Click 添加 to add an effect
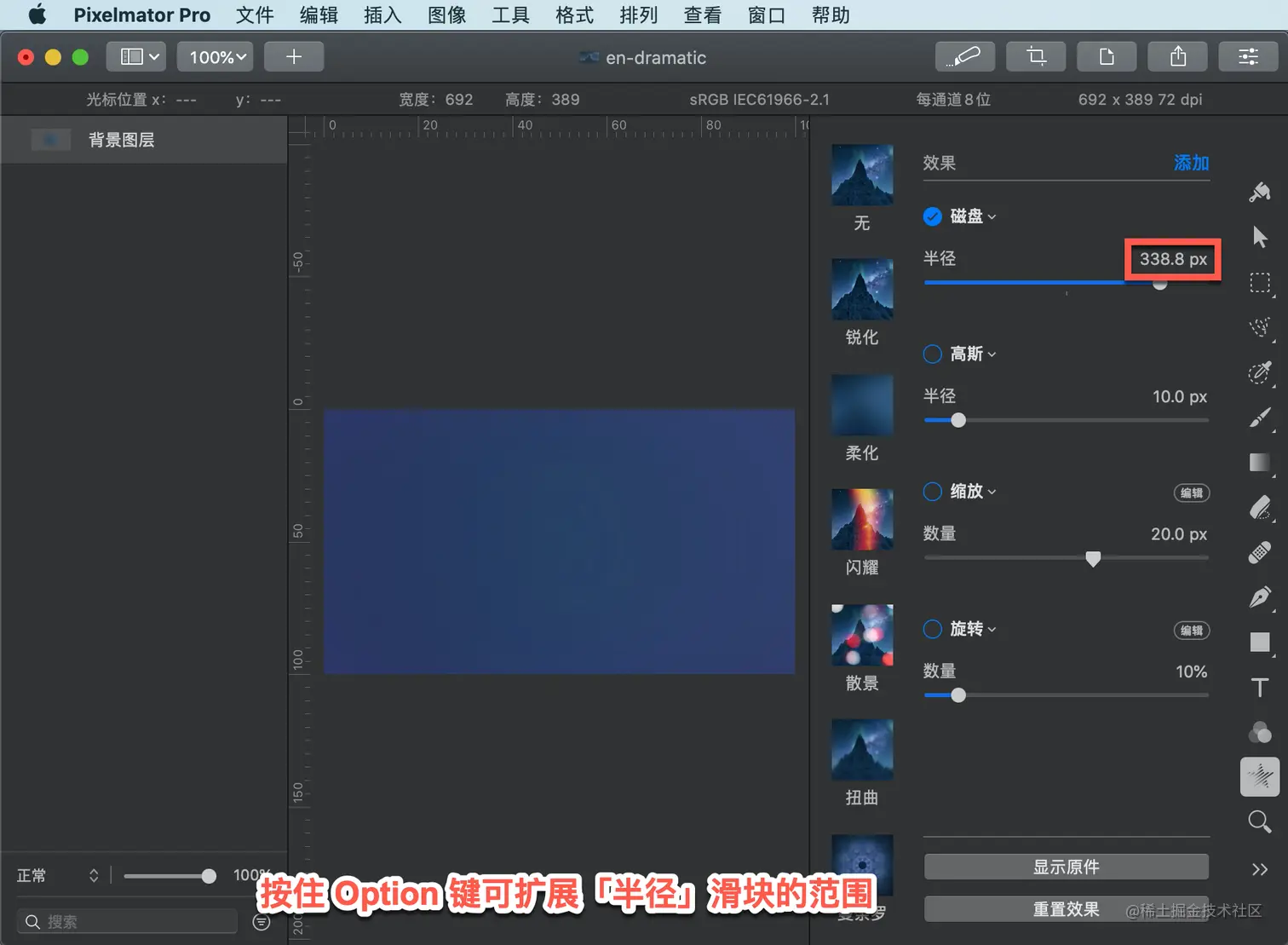Screen dimensions: 1288x945 1191,163
